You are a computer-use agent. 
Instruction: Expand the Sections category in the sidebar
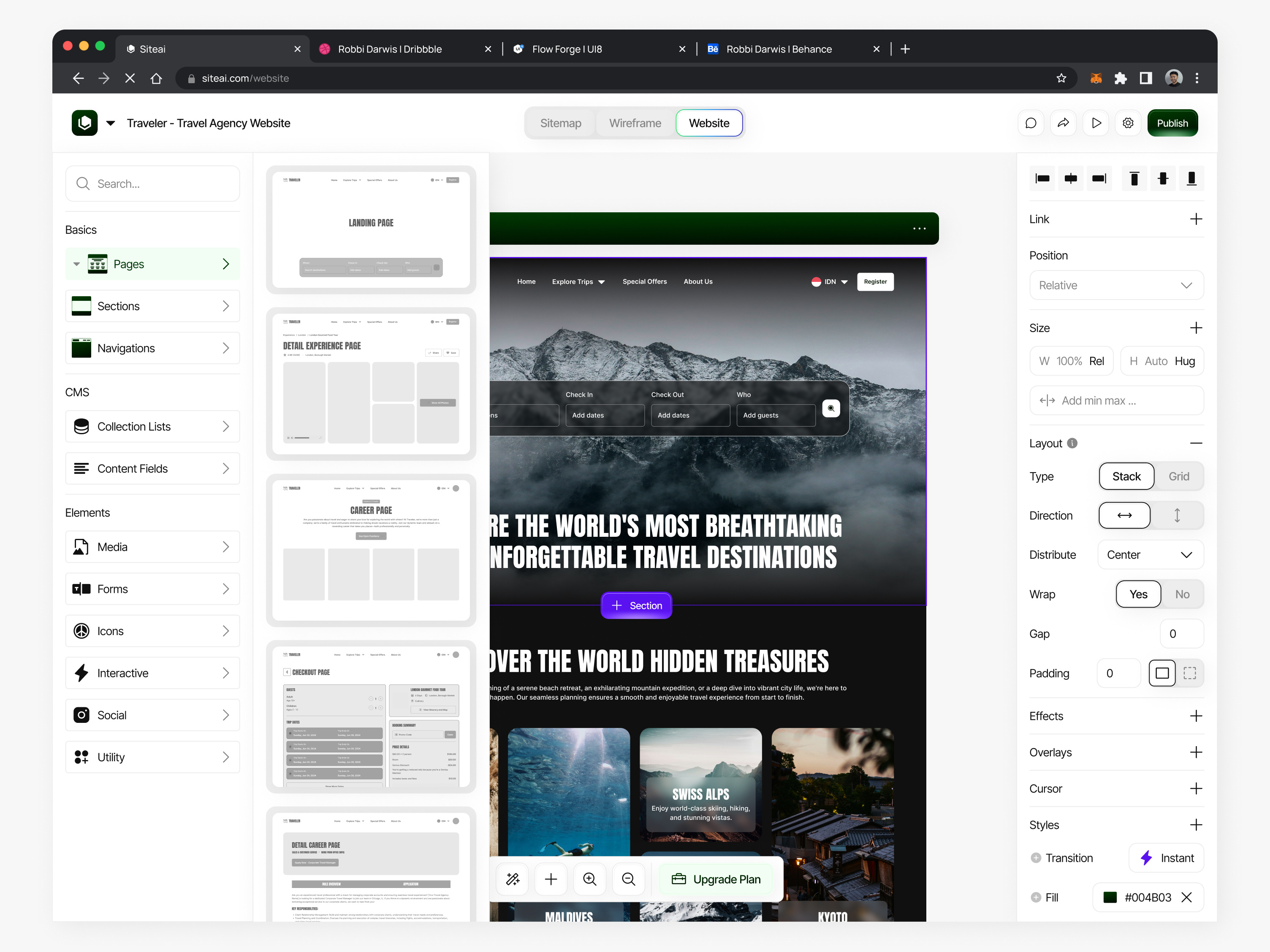(152, 306)
